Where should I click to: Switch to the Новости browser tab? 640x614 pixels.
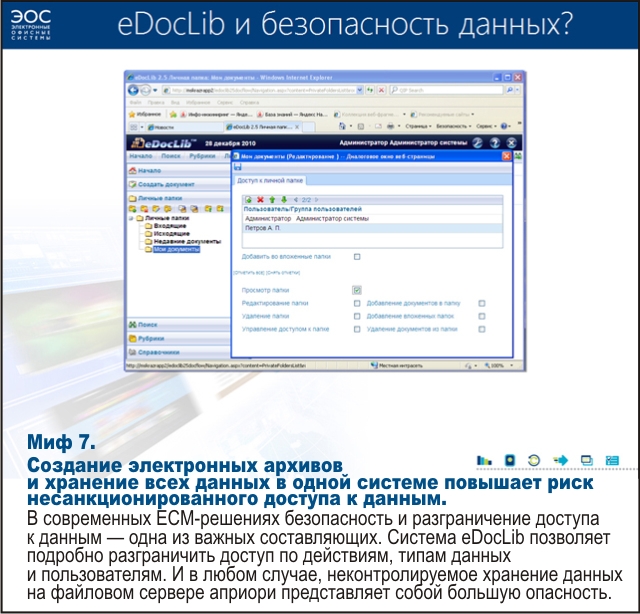184,127
